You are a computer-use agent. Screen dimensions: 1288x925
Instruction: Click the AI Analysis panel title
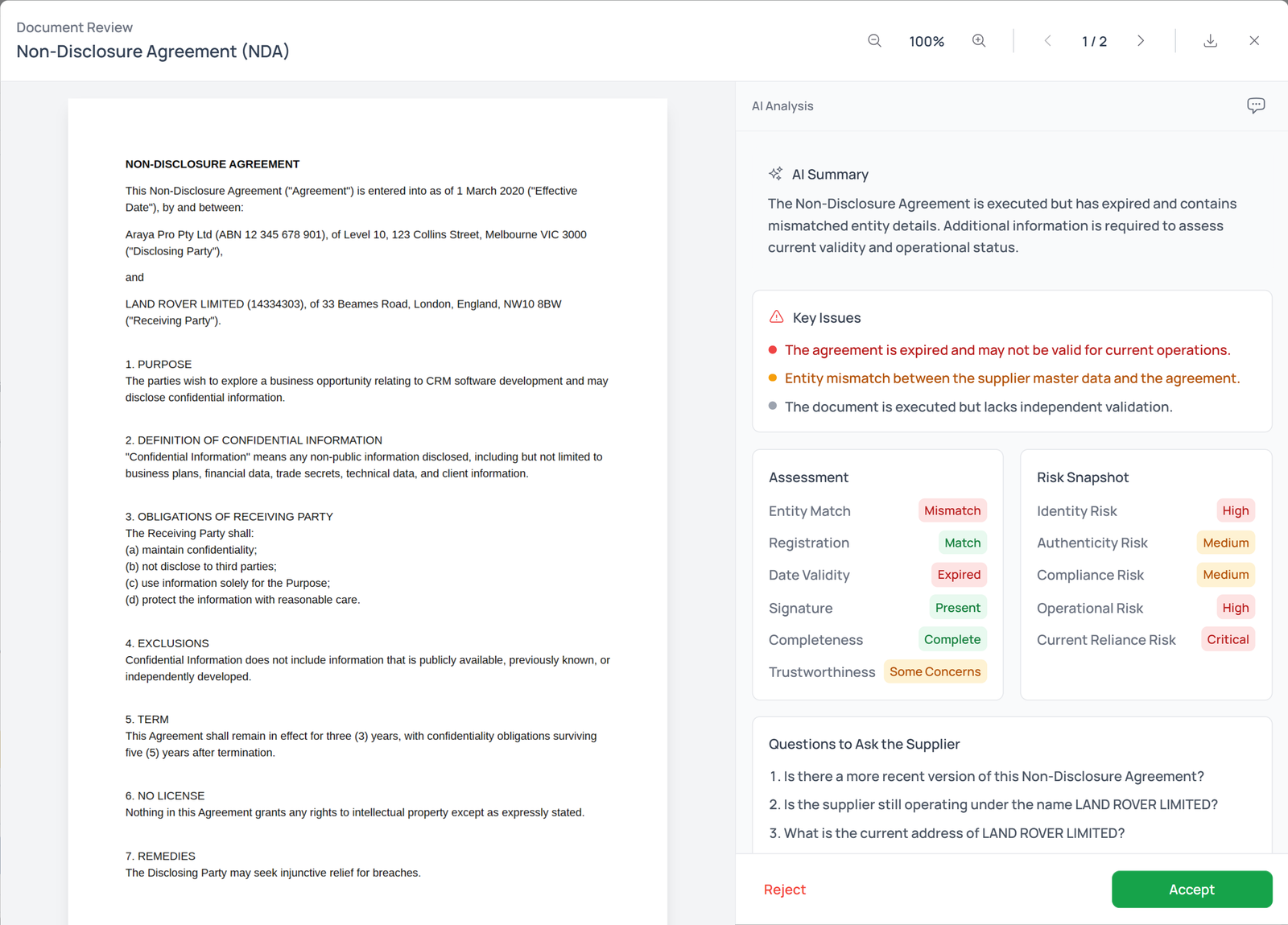pyautogui.click(x=782, y=105)
